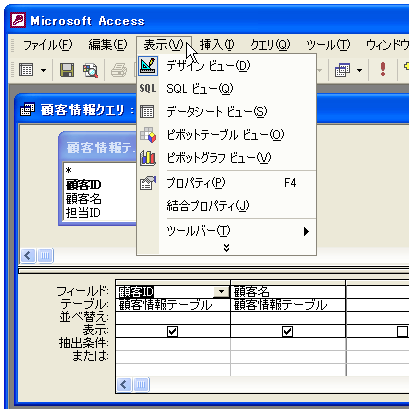Run the query with the exclamation icon
The height and width of the screenshot is (409, 409).
[383, 69]
